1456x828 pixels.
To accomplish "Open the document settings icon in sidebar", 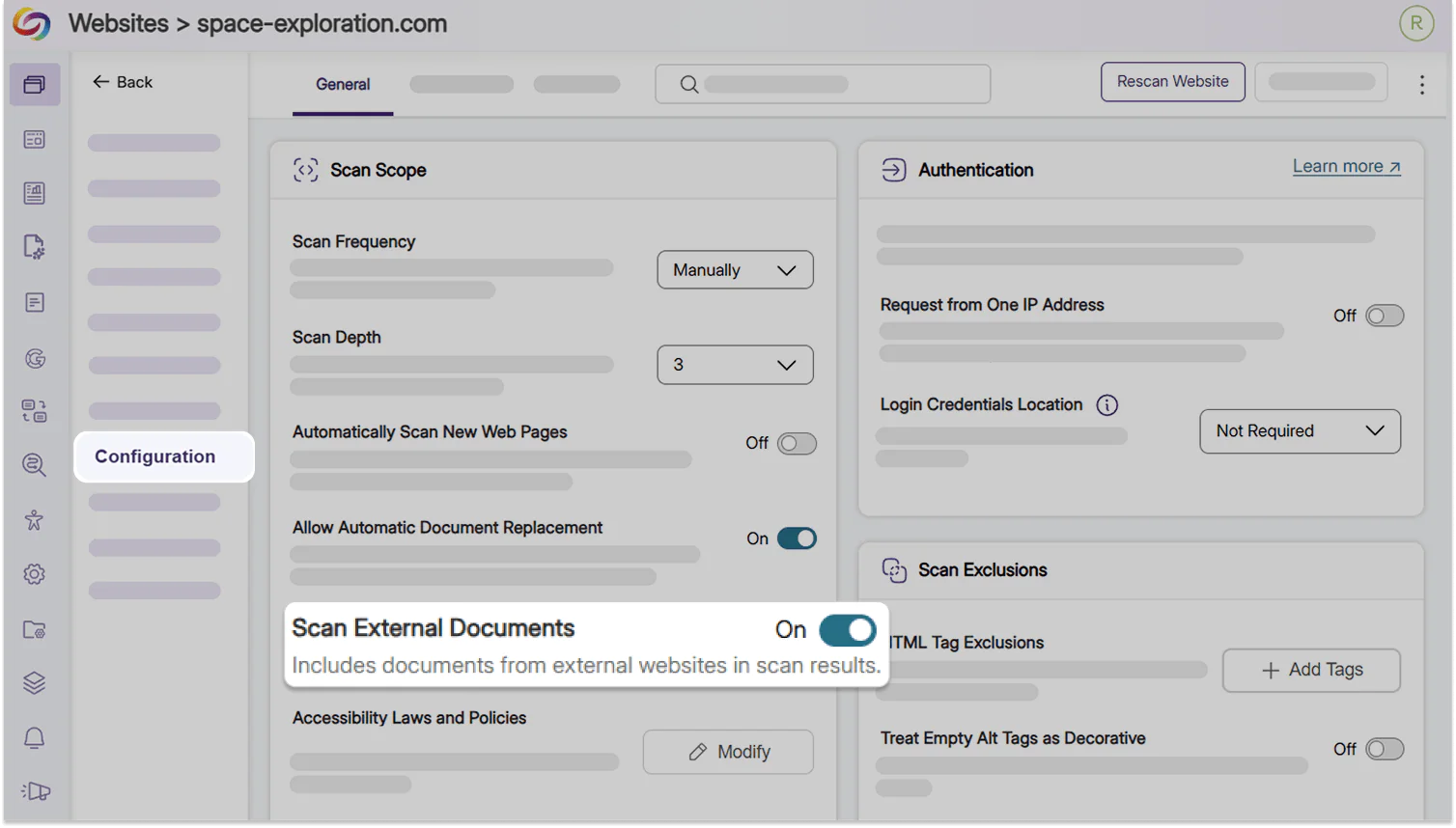I will point(35,247).
